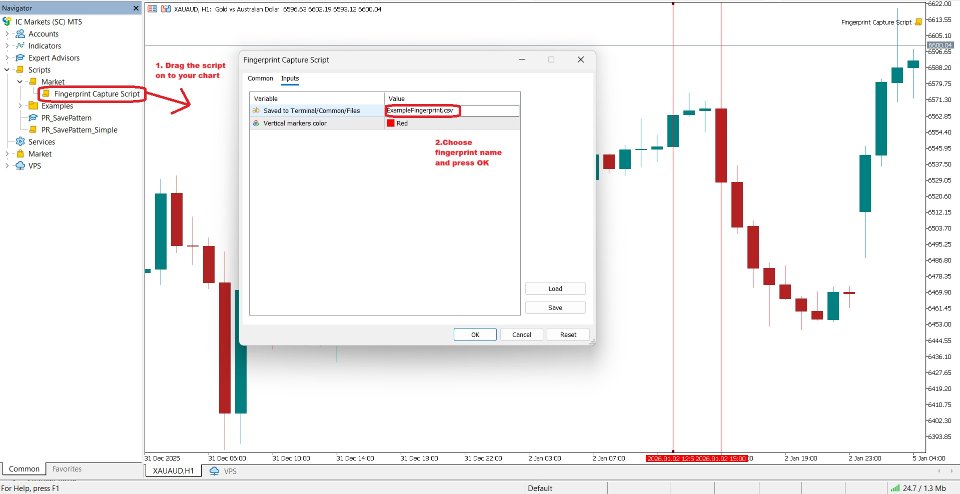Confirm the dialog with OK

475,334
